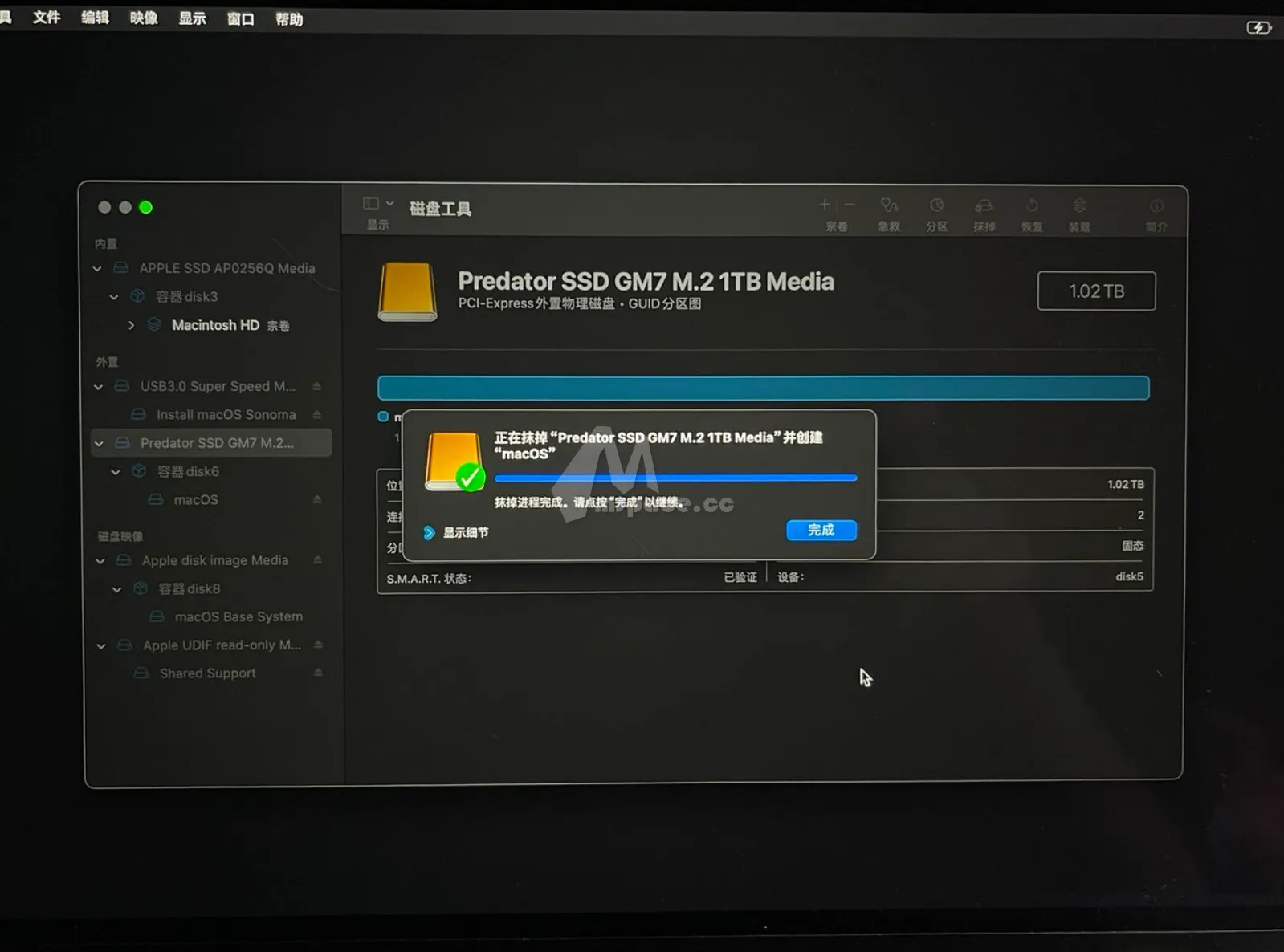Viewport: 1284px width, 952px height.
Task: Expand 显示细节 disclosure arrow
Action: [x=429, y=532]
